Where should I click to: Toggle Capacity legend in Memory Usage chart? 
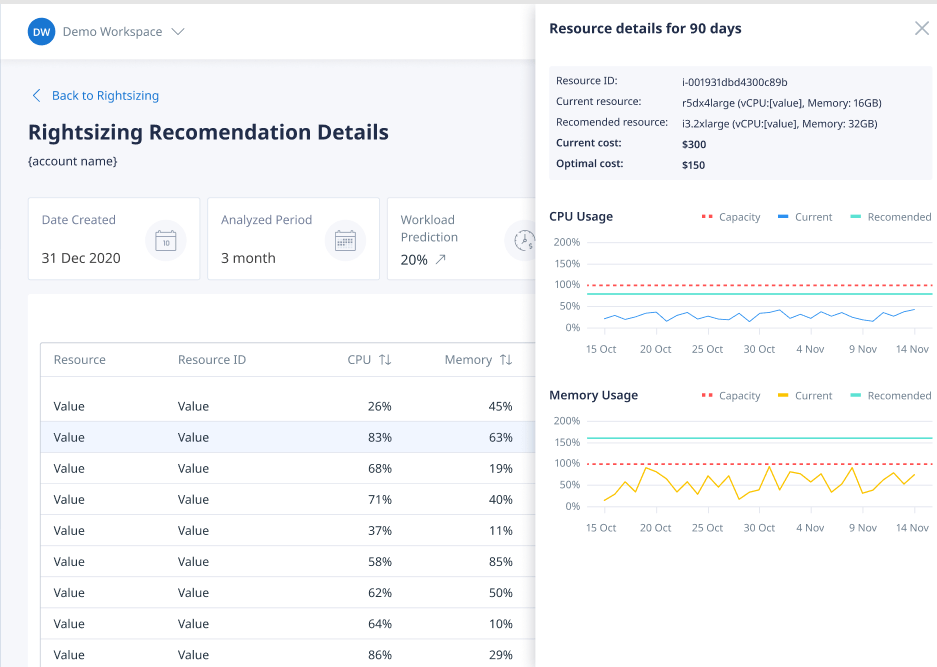pos(731,396)
